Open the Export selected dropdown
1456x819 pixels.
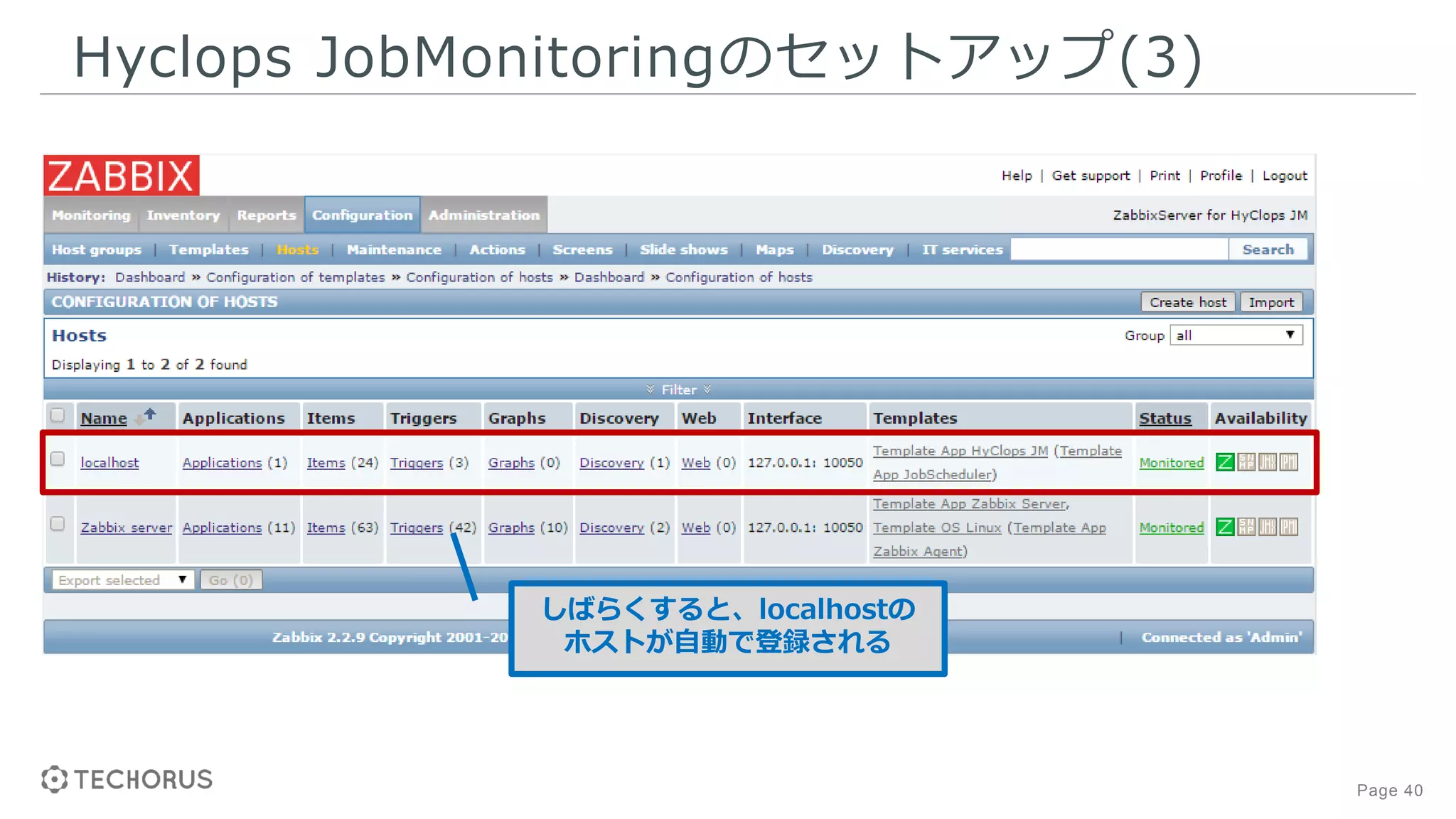click(x=122, y=580)
